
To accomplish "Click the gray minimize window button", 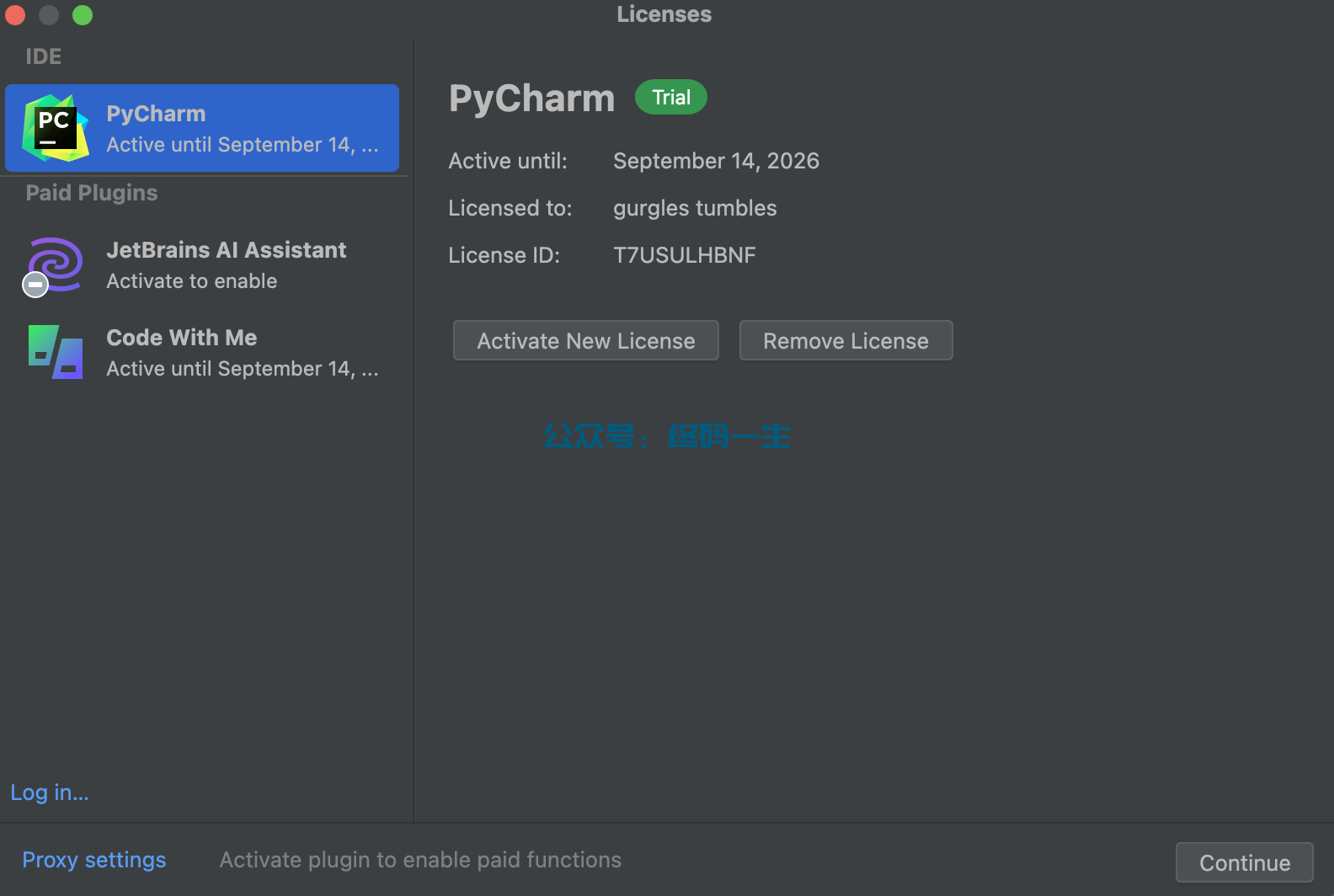I will click(x=49, y=14).
